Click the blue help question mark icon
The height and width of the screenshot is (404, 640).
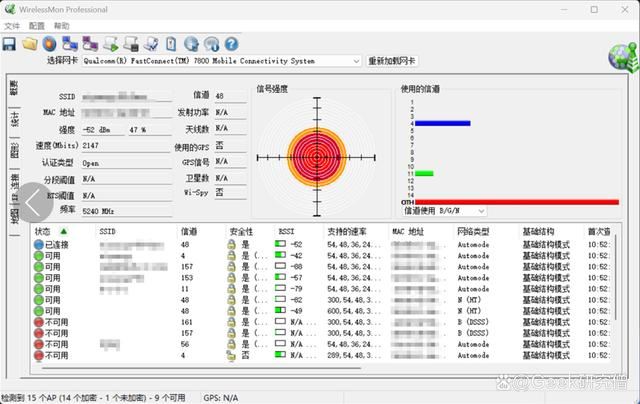pos(231,44)
